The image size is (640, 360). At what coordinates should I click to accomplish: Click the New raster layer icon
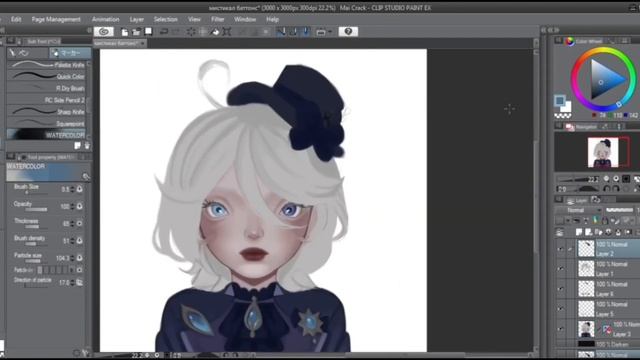(579, 232)
